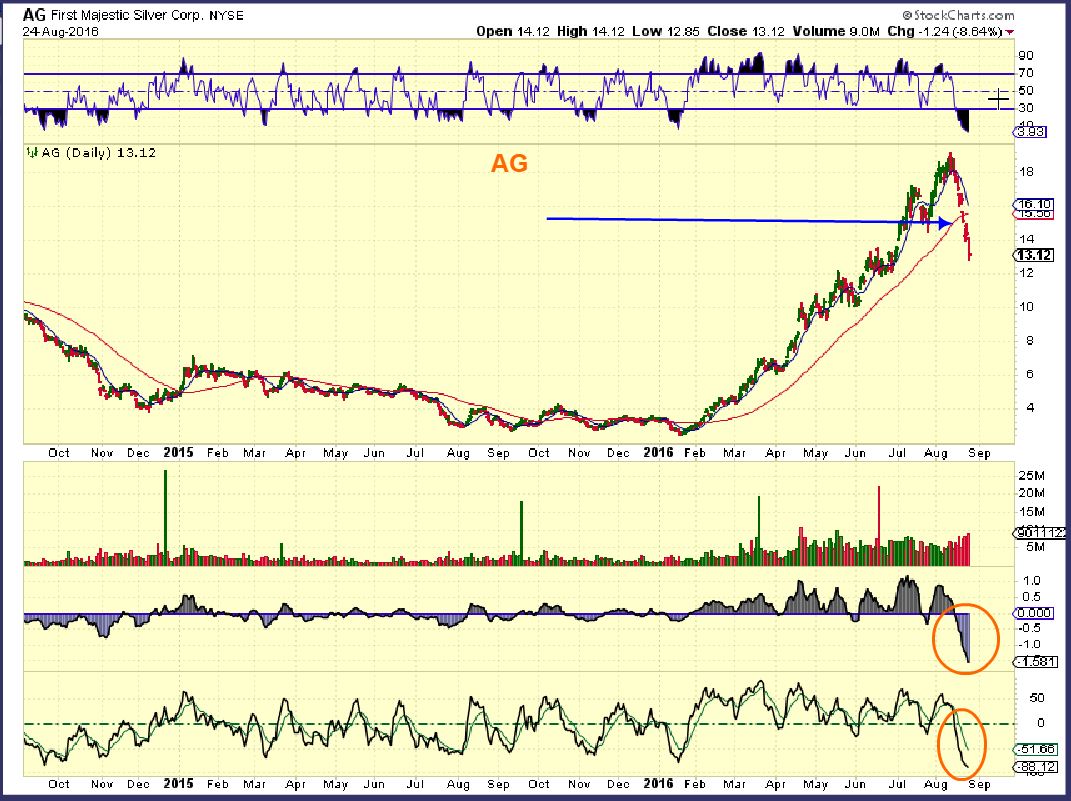Click the AG (Daily) 13.12 legend text
The width and height of the screenshot is (1071, 801).
[x=98, y=153]
